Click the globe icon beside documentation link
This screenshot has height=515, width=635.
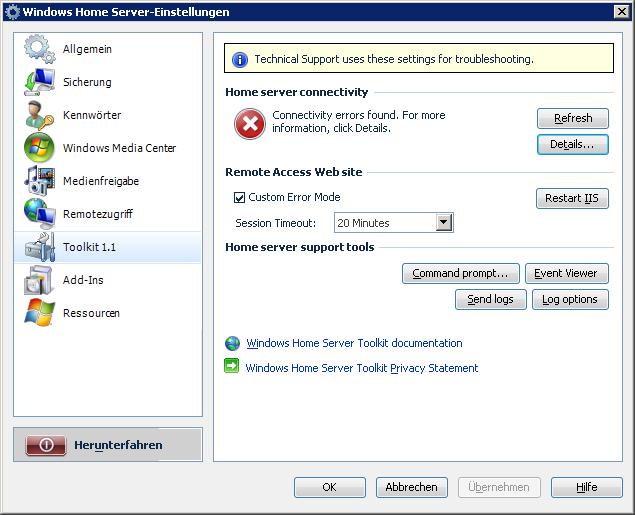tap(232, 343)
